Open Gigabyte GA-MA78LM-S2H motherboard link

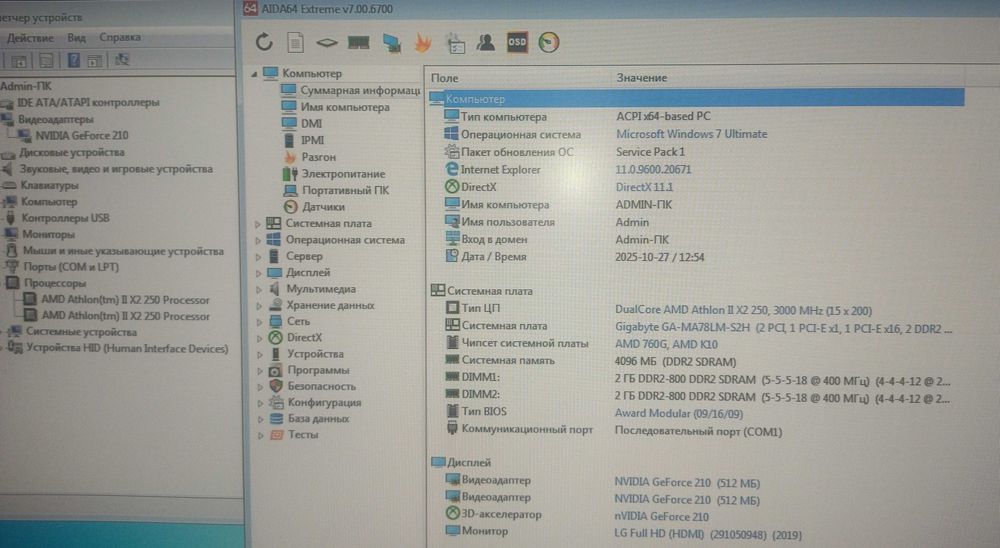coord(783,329)
